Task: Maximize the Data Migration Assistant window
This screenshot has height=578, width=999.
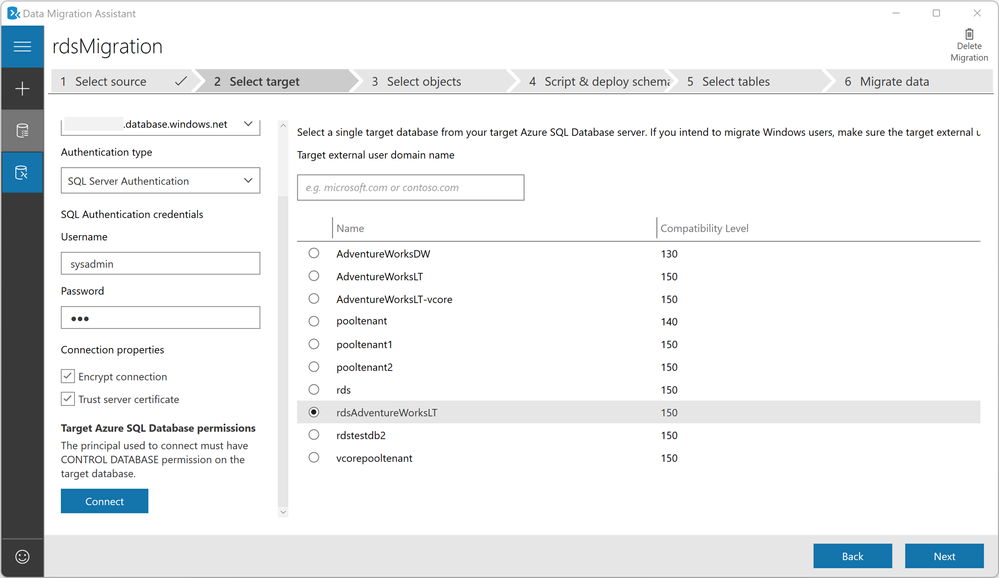Action: click(936, 13)
